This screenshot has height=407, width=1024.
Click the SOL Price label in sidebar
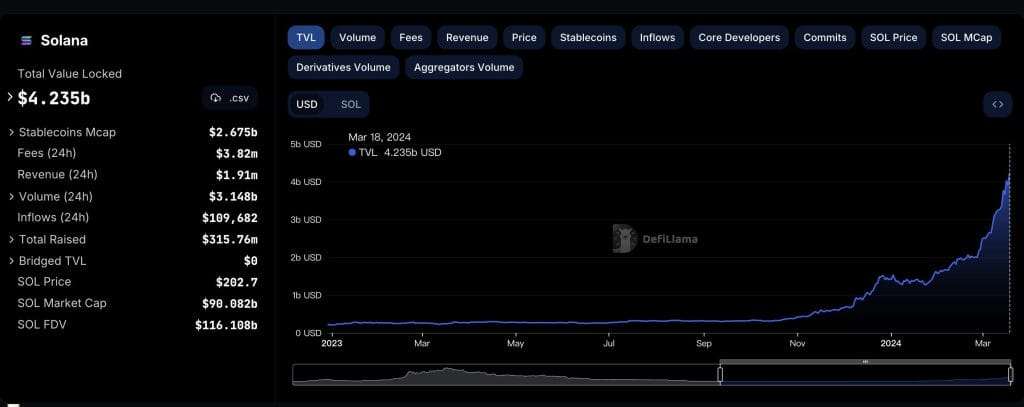pyautogui.click(x=44, y=282)
